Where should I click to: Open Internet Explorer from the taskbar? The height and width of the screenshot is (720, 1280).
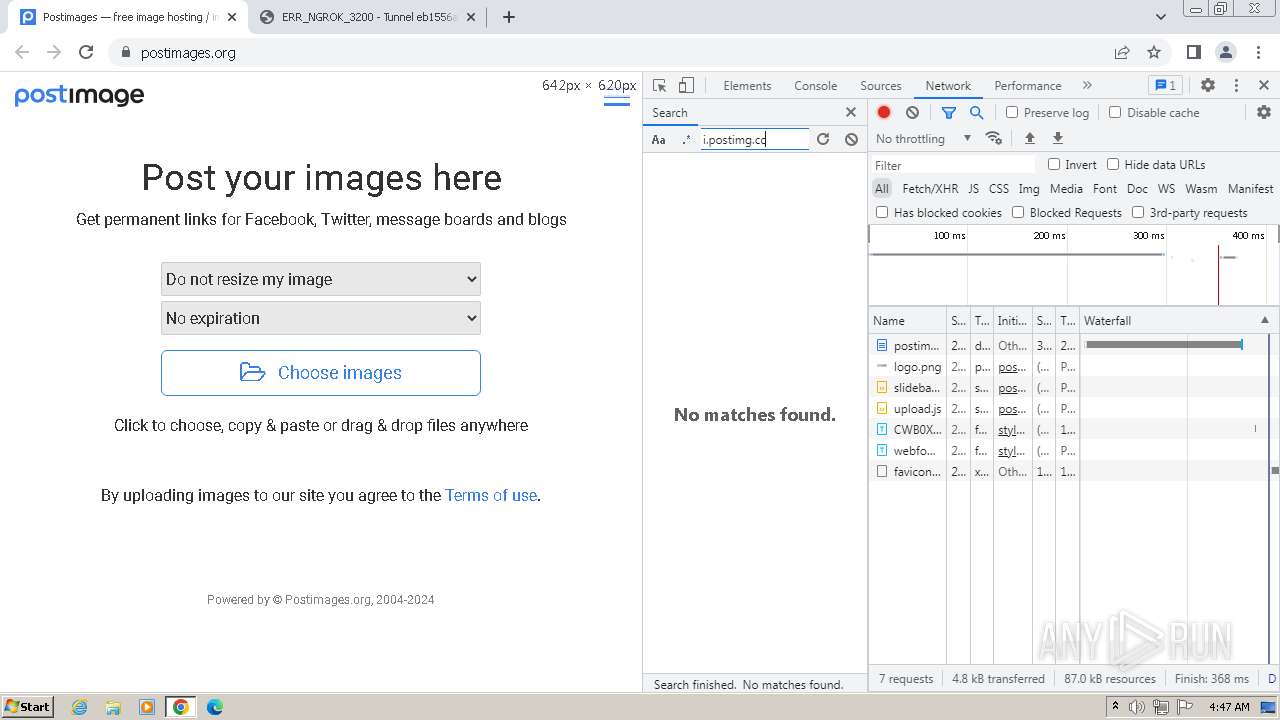80,707
